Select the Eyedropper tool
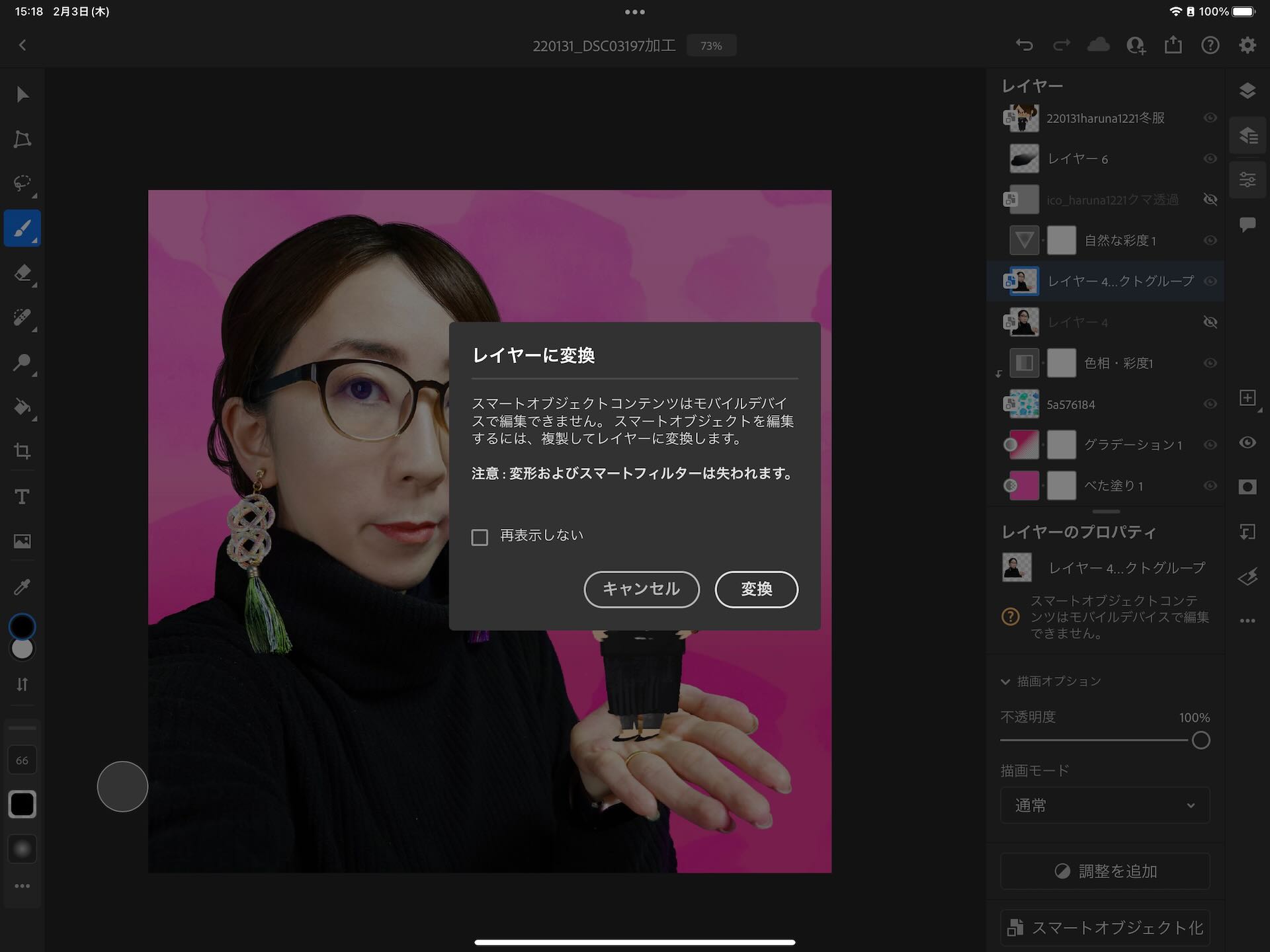Screen dimensions: 1270x952 (x=22, y=586)
